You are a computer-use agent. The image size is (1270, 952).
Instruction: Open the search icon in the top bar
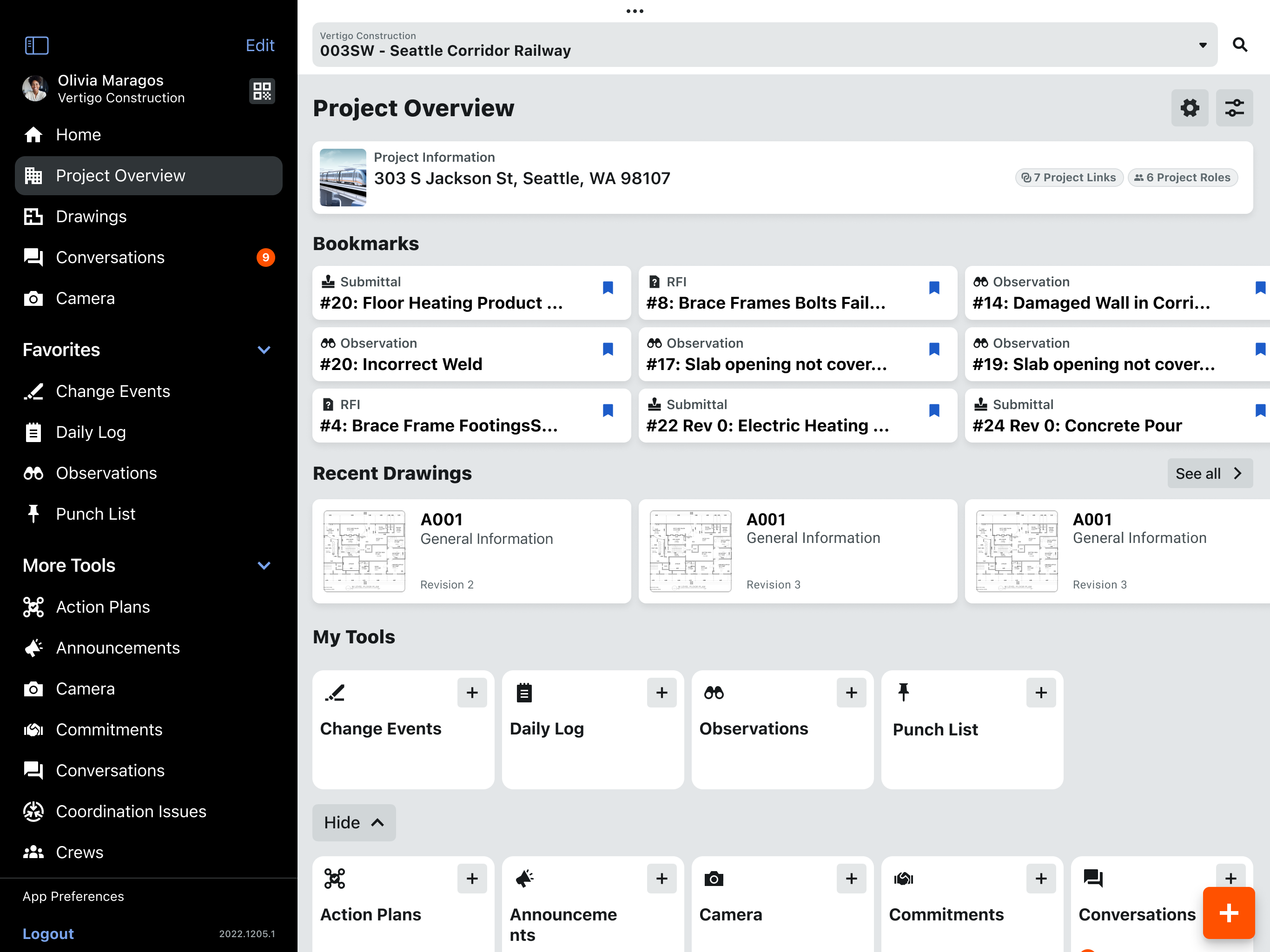click(x=1240, y=44)
